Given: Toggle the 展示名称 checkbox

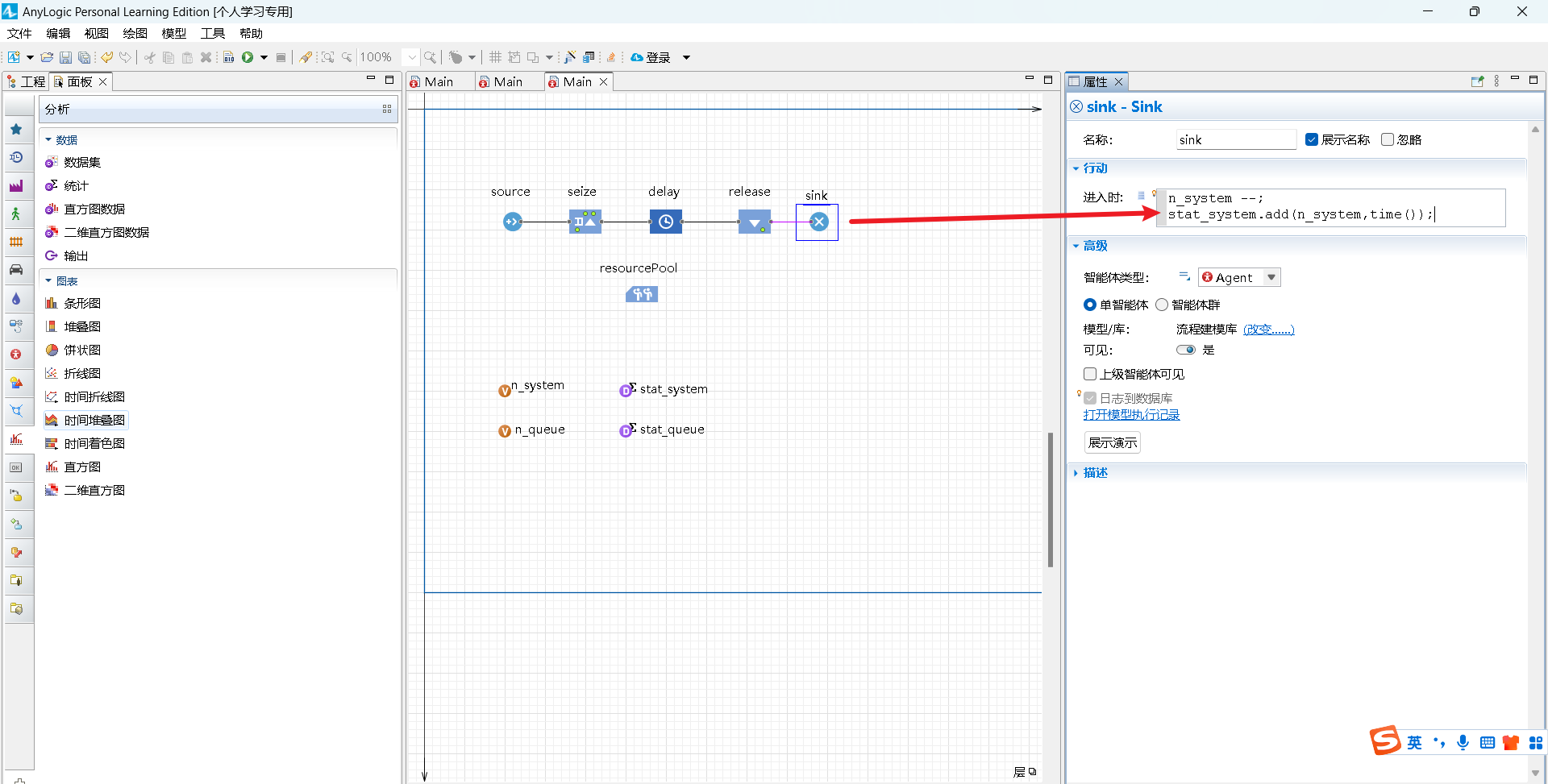Looking at the screenshot, I should (x=1312, y=139).
